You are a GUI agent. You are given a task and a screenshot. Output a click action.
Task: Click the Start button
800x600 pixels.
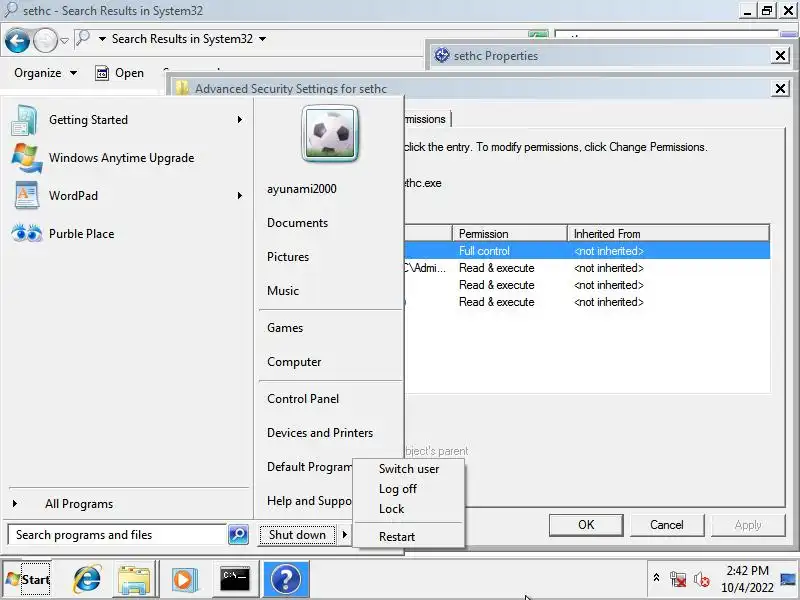click(28, 580)
